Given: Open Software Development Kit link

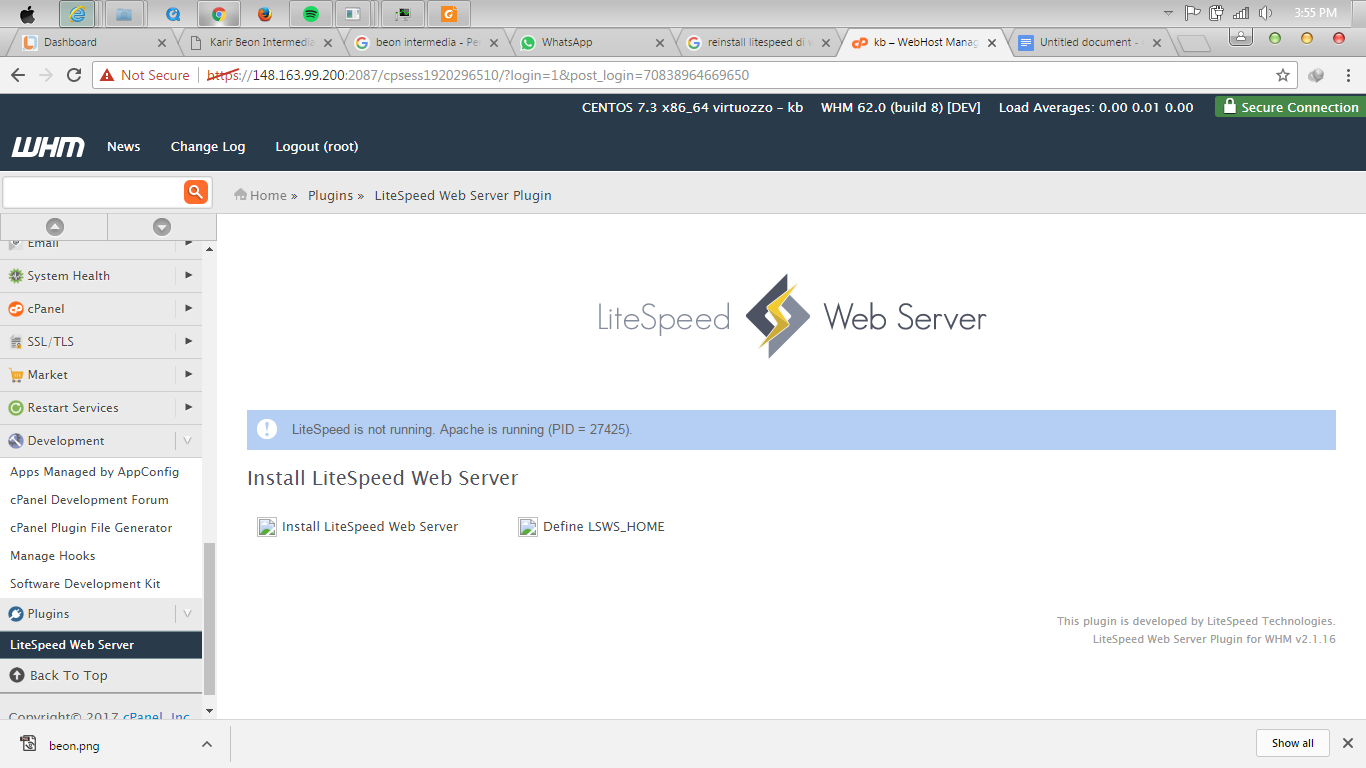Looking at the screenshot, I should [x=85, y=584].
